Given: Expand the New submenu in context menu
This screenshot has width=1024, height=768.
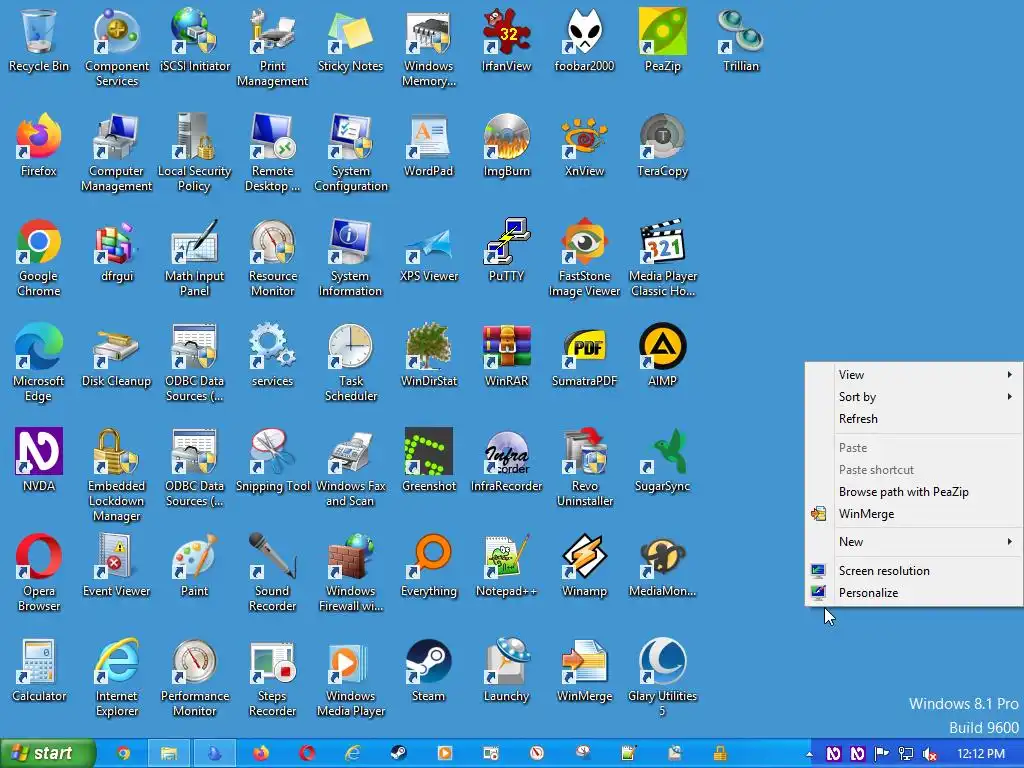Looking at the screenshot, I should tap(914, 542).
